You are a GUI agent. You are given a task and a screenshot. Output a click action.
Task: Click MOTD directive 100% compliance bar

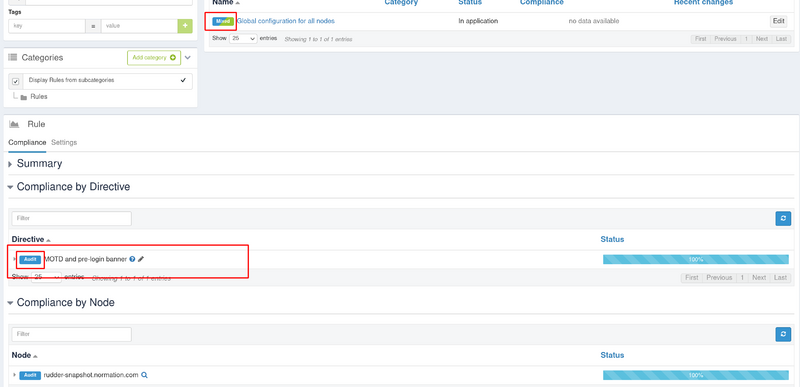pyautogui.click(x=696, y=260)
